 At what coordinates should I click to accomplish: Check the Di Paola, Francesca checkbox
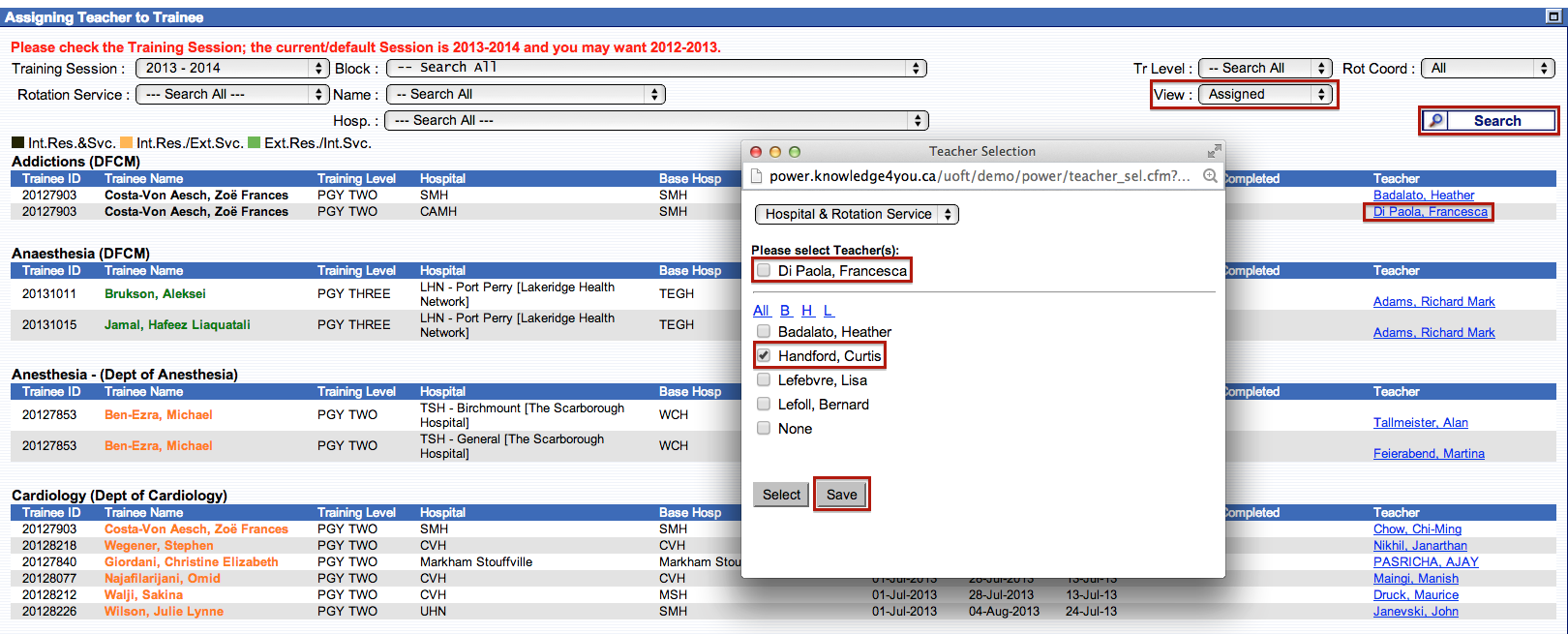pos(764,270)
